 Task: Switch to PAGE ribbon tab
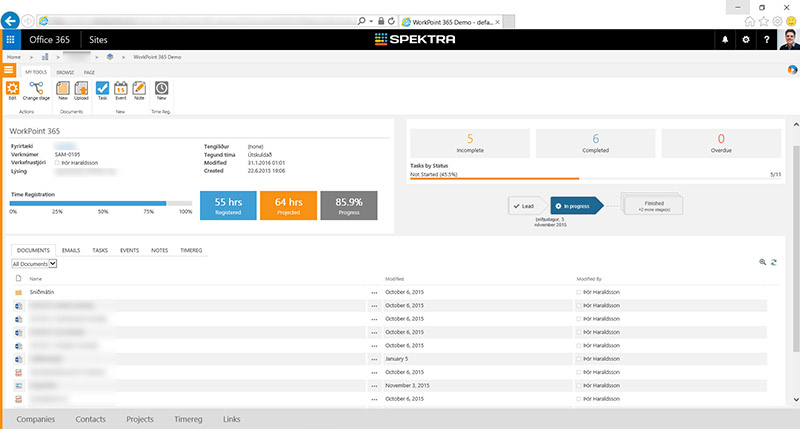tap(89, 72)
